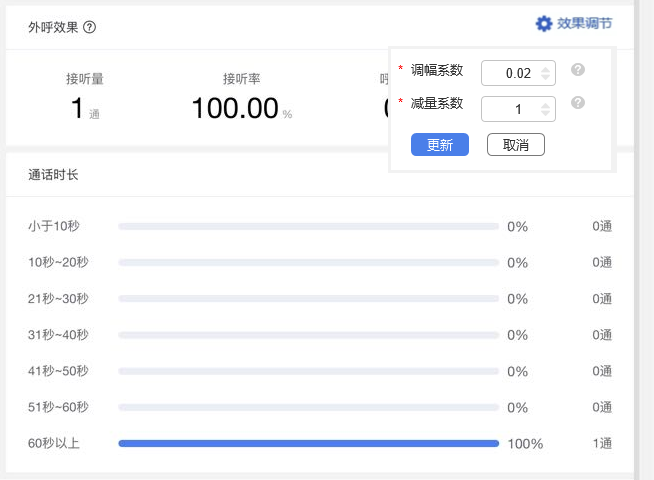Viewport: 654px width, 480px height.
Task: Open settings via the 效果调节 gear icon
Action: [544, 24]
